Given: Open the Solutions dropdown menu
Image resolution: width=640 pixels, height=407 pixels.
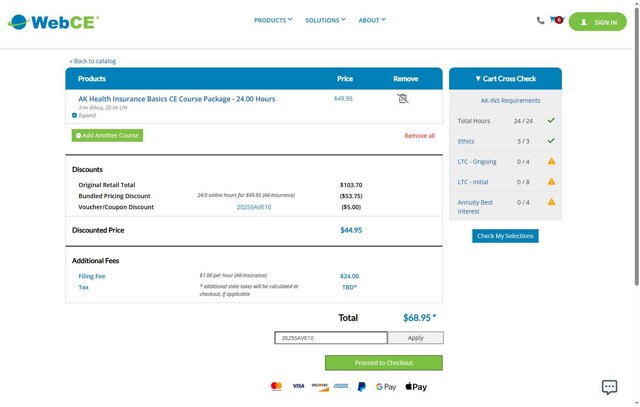Looking at the screenshot, I should (x=325, y=20).
